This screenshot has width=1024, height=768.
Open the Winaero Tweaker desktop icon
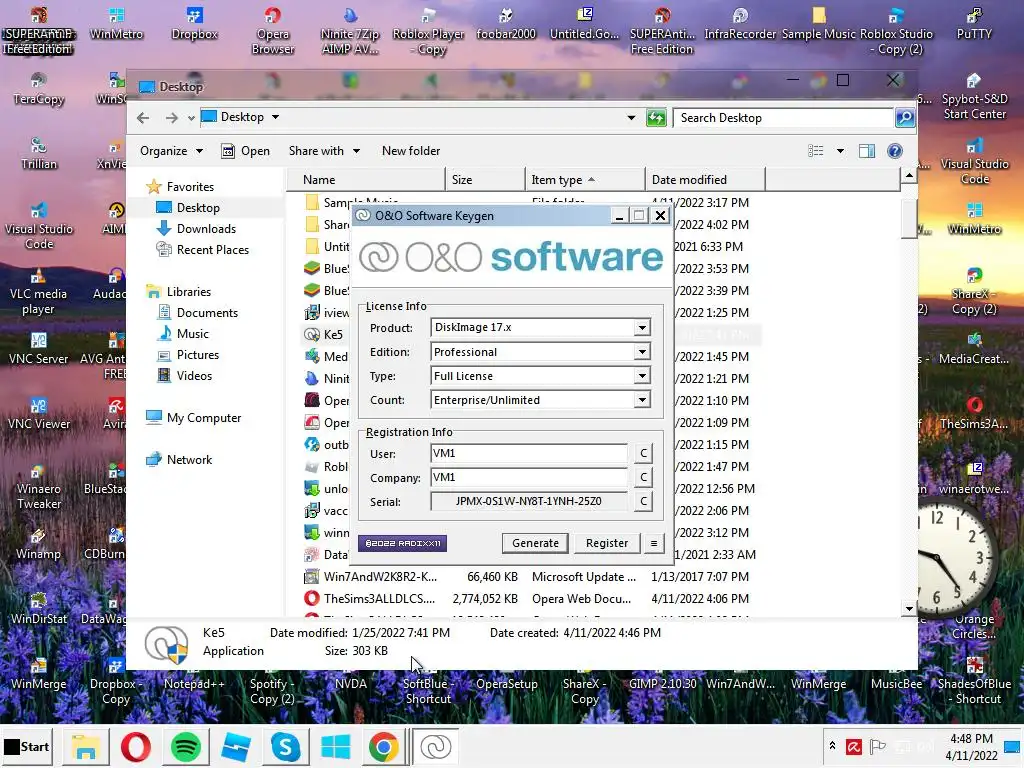coord(39,487)
